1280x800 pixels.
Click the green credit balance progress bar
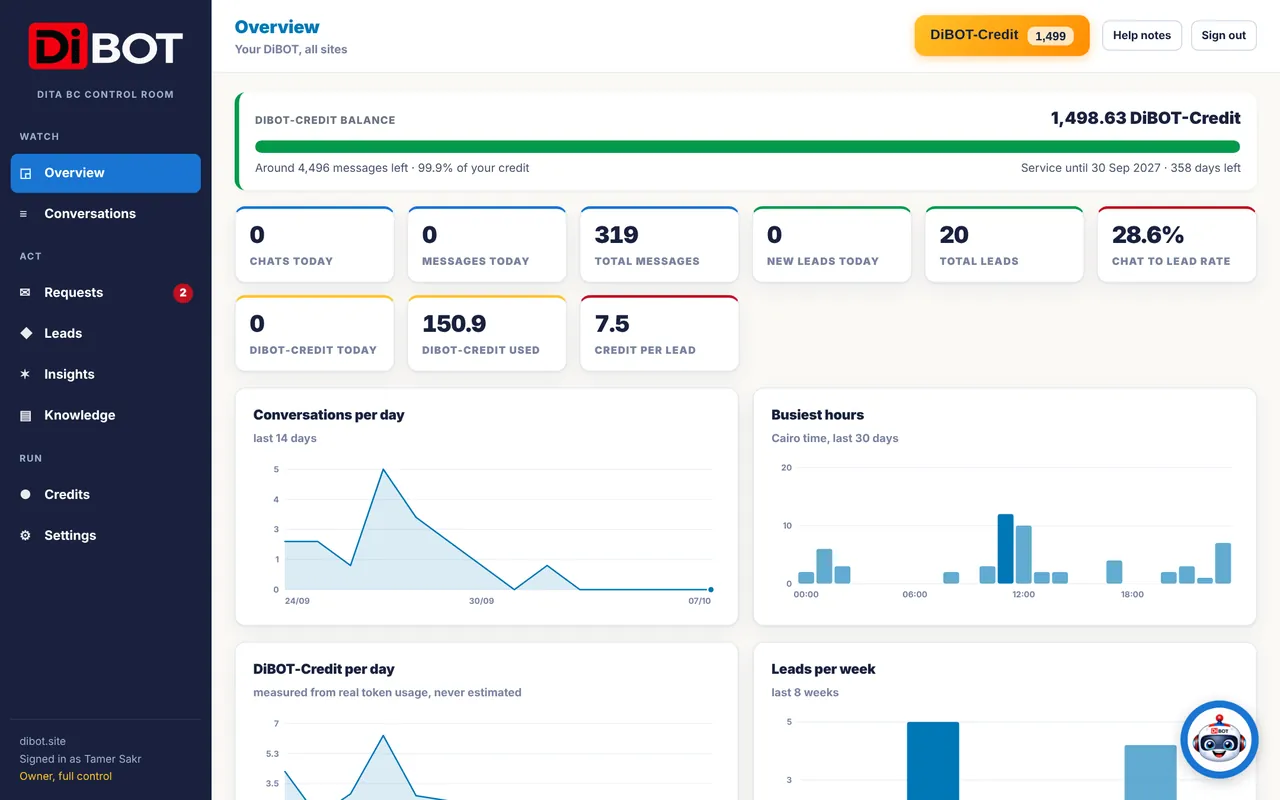tap(747, 146)
